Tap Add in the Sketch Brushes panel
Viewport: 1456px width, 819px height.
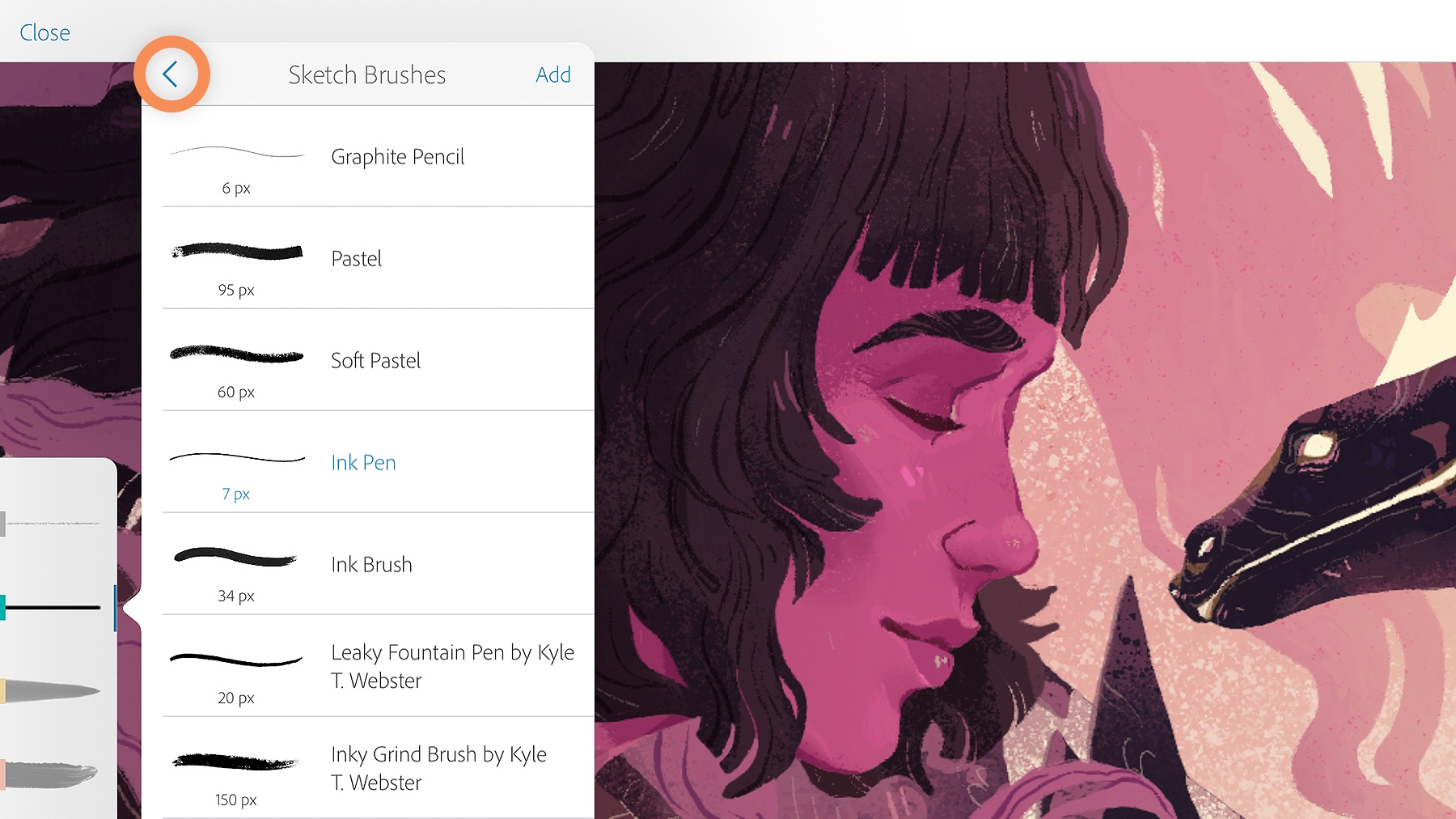coord(553,74)
